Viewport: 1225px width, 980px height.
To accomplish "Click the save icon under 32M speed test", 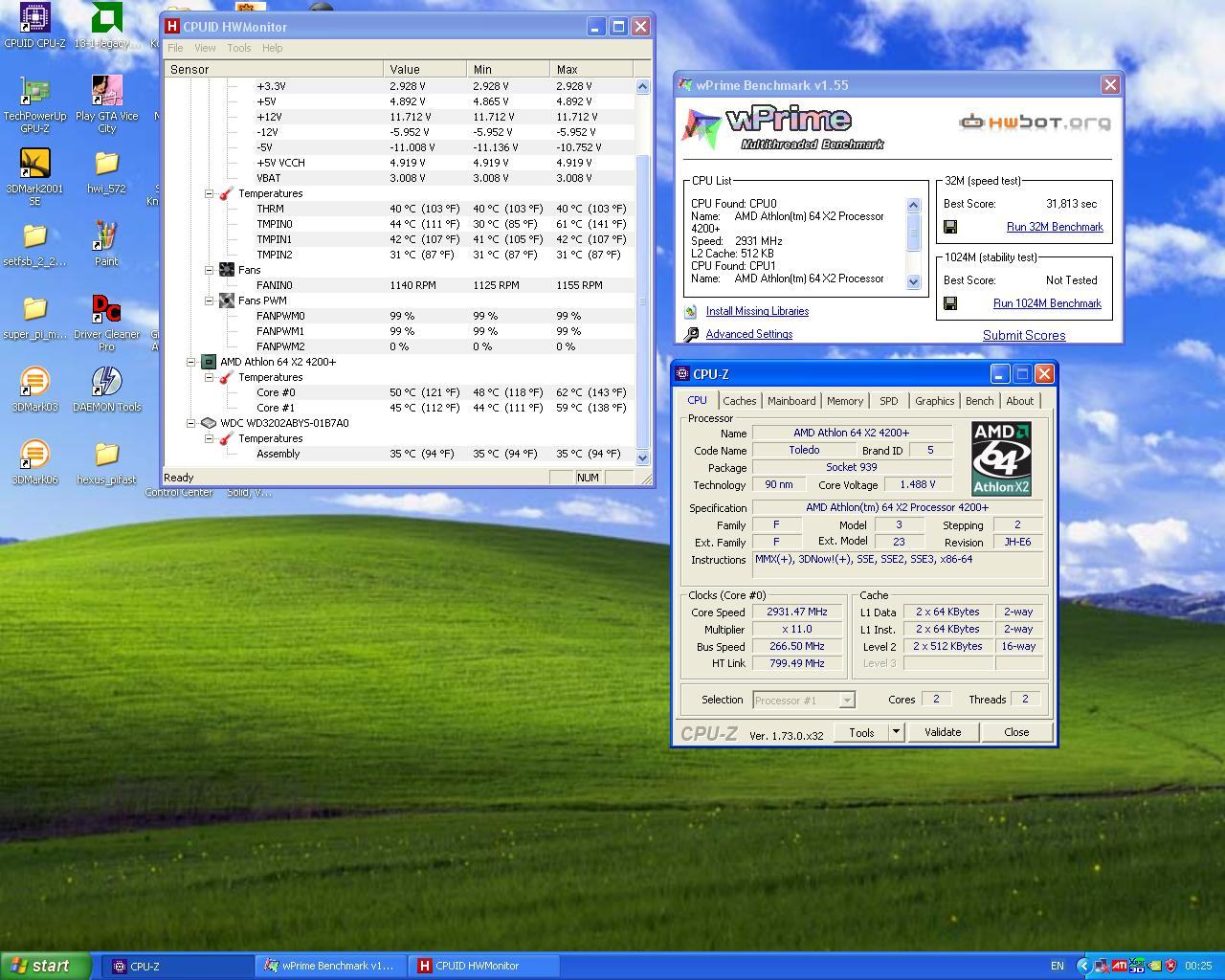I will pyautogui.click(x=950, y=227).
